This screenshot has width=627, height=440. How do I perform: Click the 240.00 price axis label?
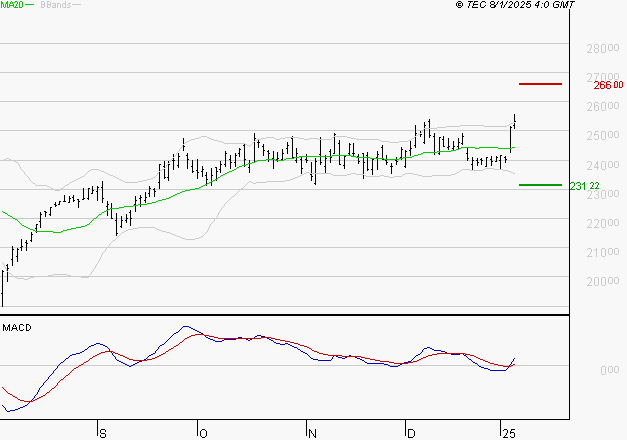(603, 165)
